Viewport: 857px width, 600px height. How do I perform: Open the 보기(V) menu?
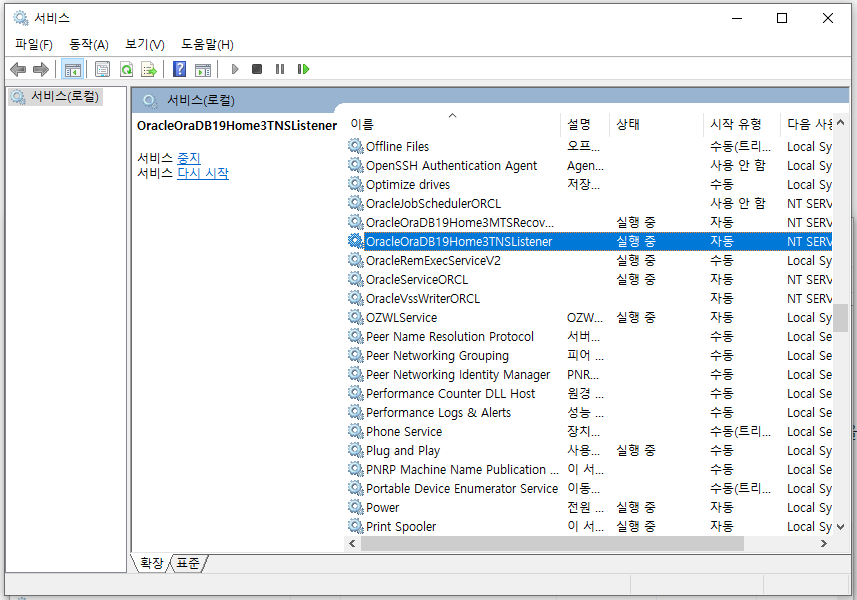click(x=145, y=44)
